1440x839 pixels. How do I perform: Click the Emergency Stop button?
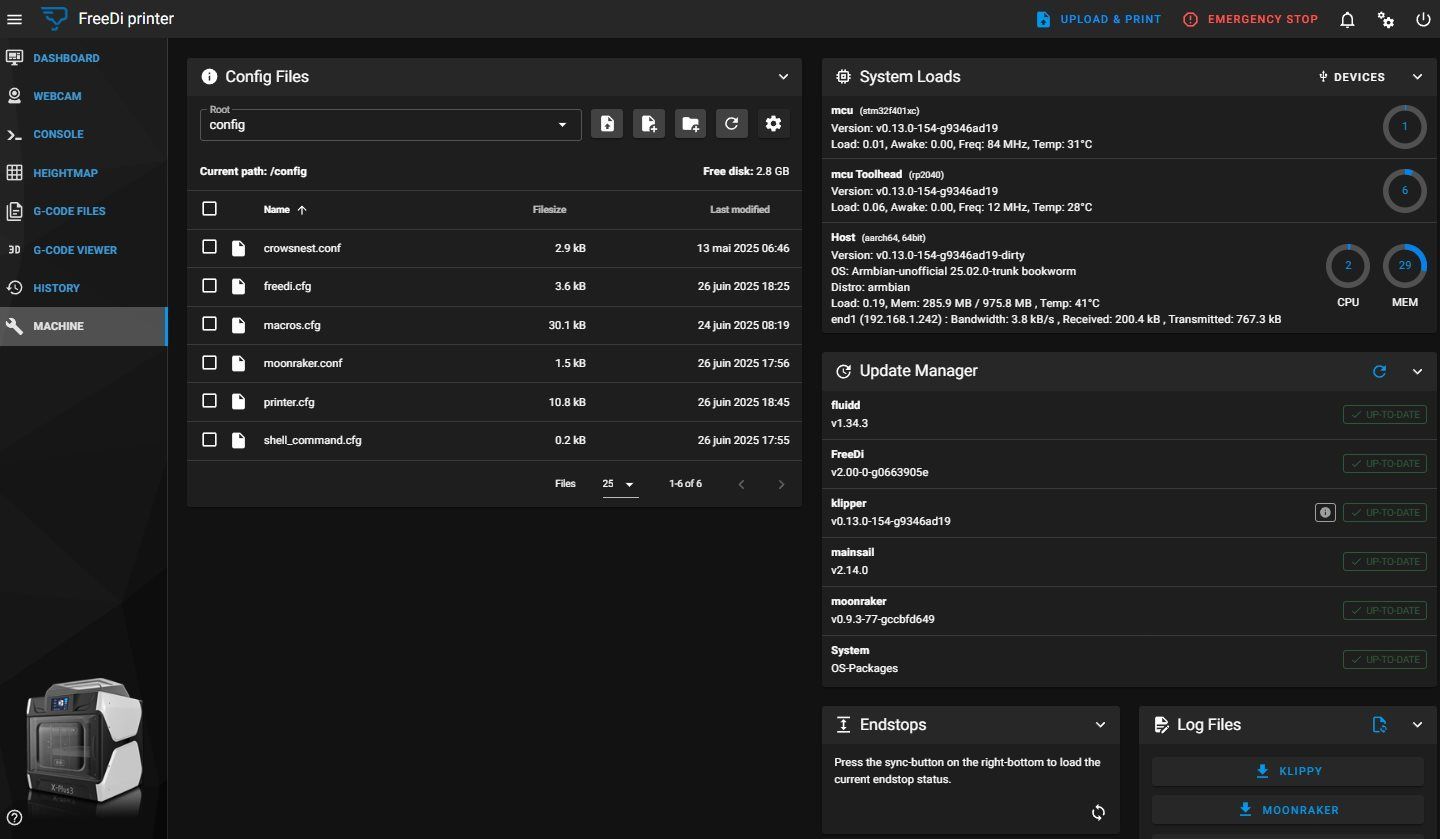(1250, 19)
